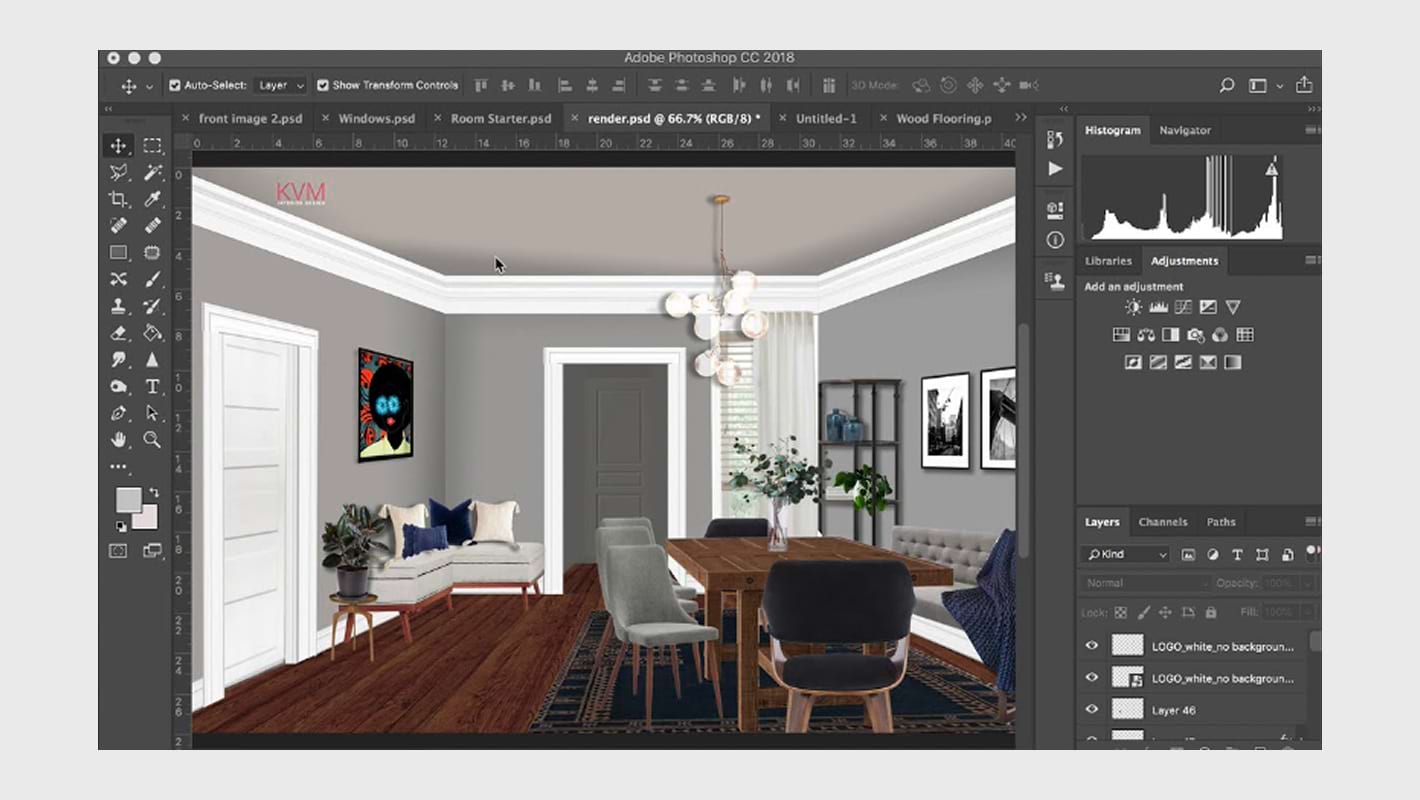The height and width of the screenshot is (800, 1420).
Task: Pick the Magic Wand tool
Action: (x=152, y=172)
